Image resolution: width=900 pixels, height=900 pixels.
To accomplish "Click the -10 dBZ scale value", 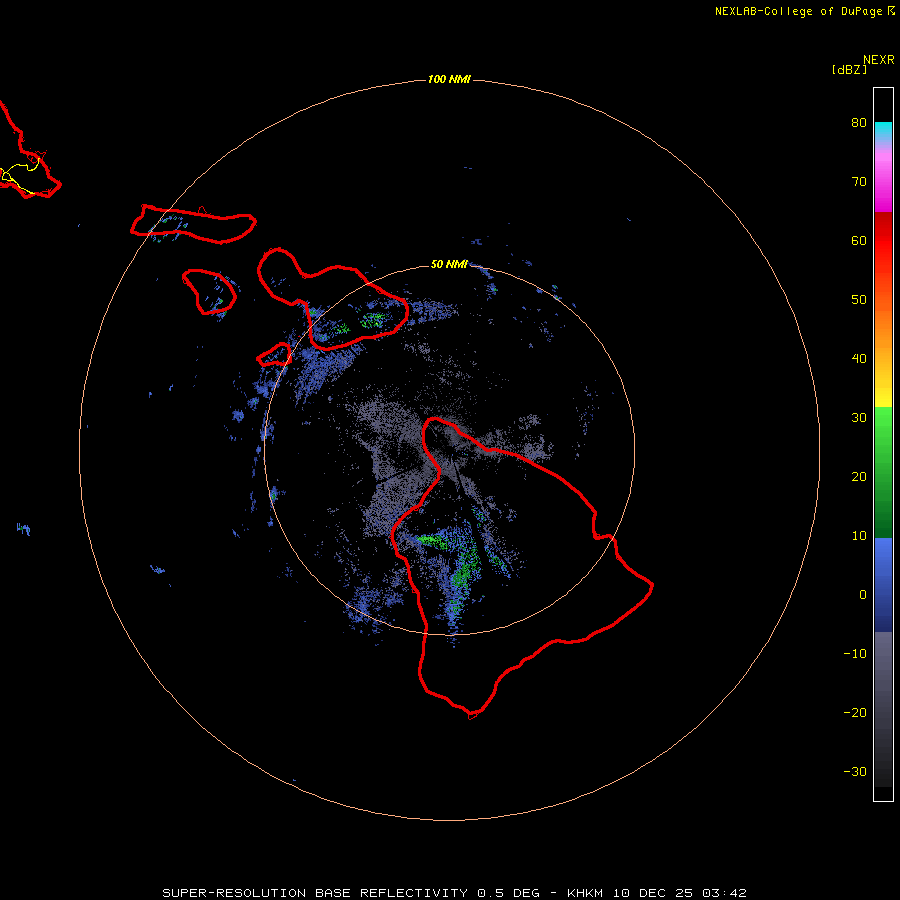I will 855,654.
